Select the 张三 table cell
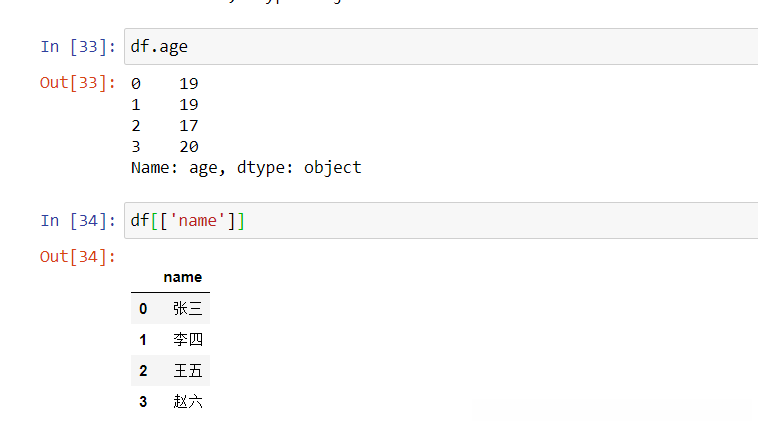The image size is (758, 430). 187,309
